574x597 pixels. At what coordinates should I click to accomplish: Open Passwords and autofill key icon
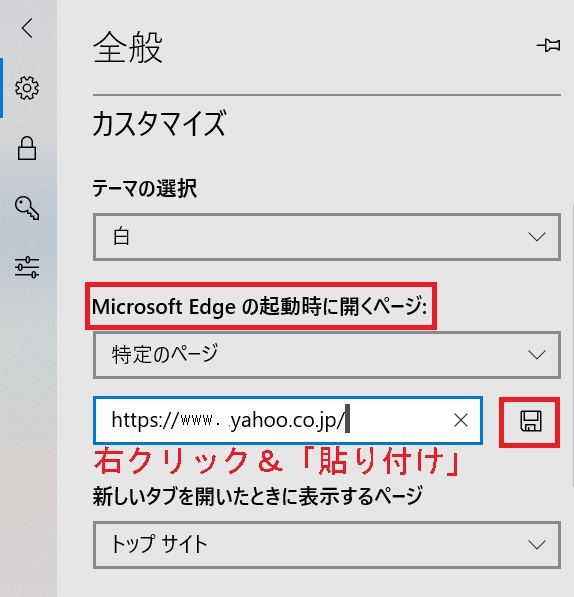click(27, 208)
